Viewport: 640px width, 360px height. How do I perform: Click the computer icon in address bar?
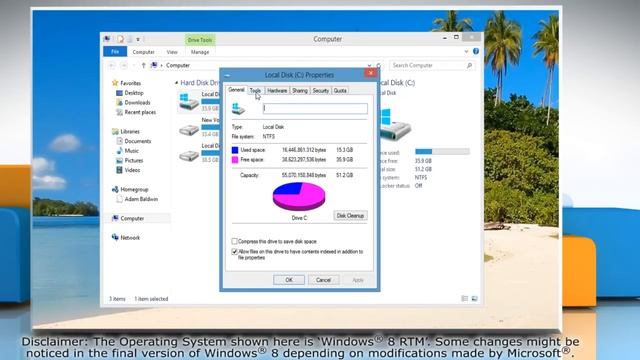[154, 65]
